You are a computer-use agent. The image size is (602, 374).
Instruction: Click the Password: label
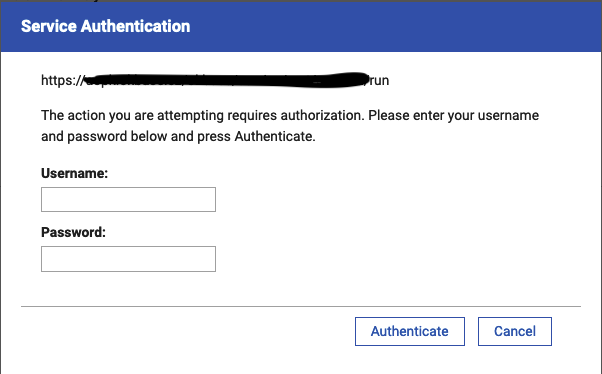point(73,232)
